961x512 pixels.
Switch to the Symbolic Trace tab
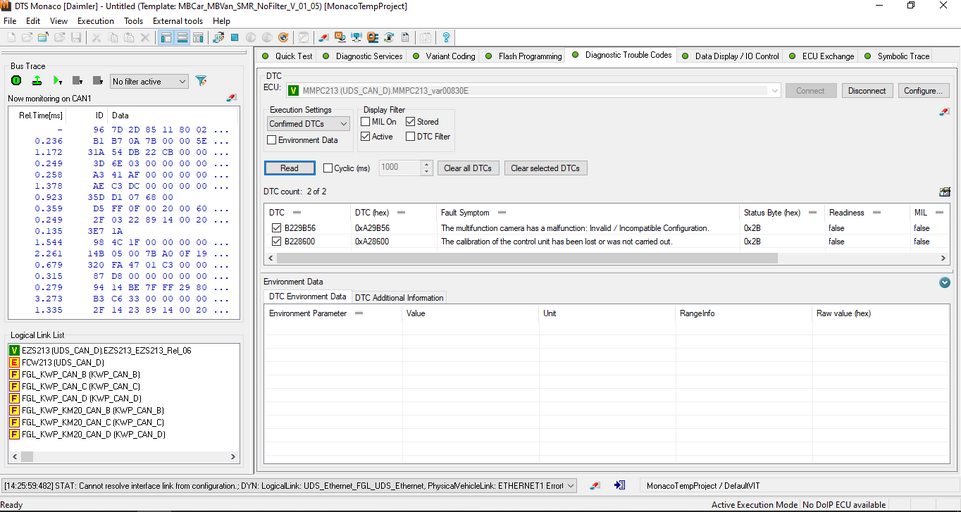[897, 56]
